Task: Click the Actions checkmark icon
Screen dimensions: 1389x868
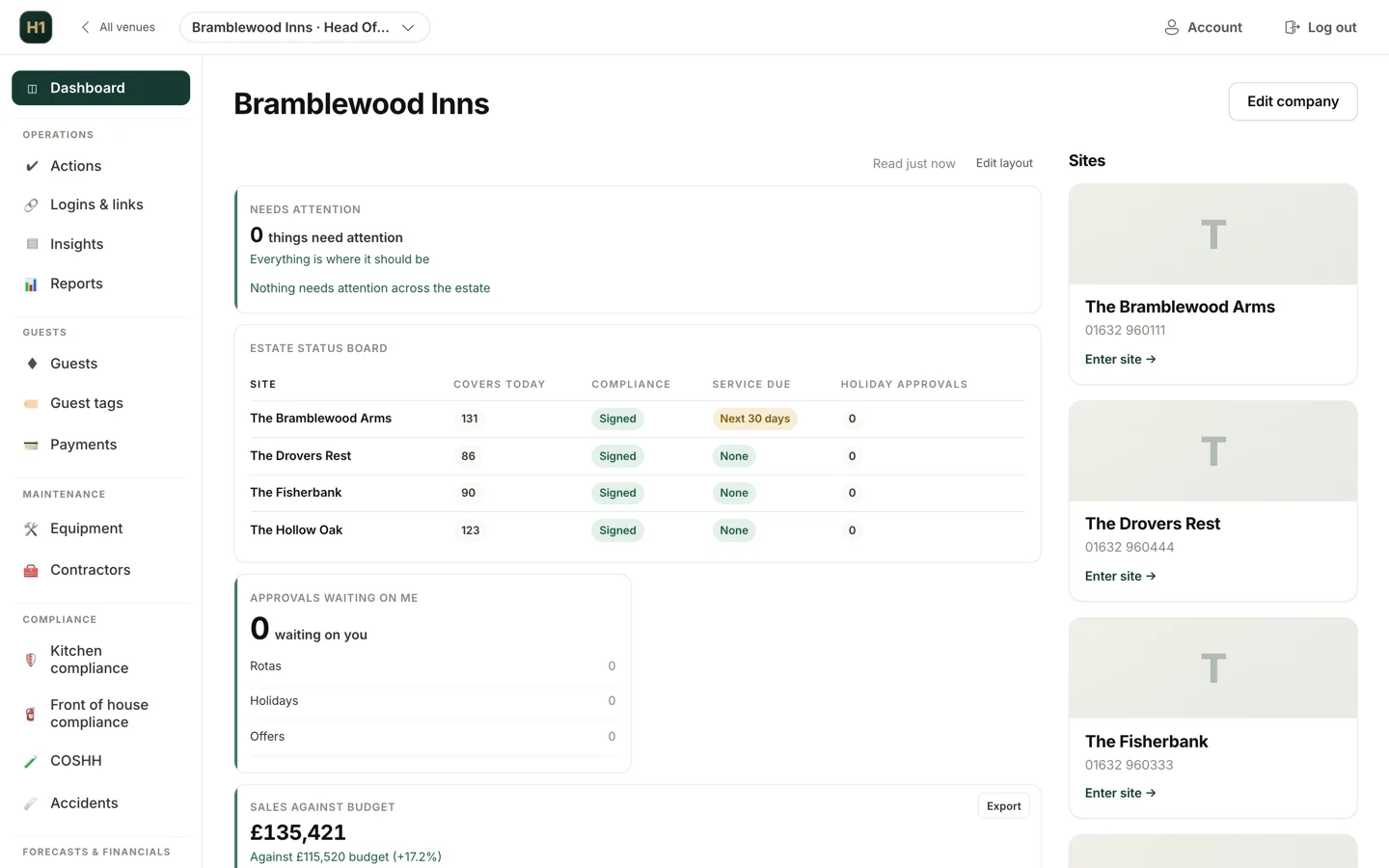Action: coord(32,166)
